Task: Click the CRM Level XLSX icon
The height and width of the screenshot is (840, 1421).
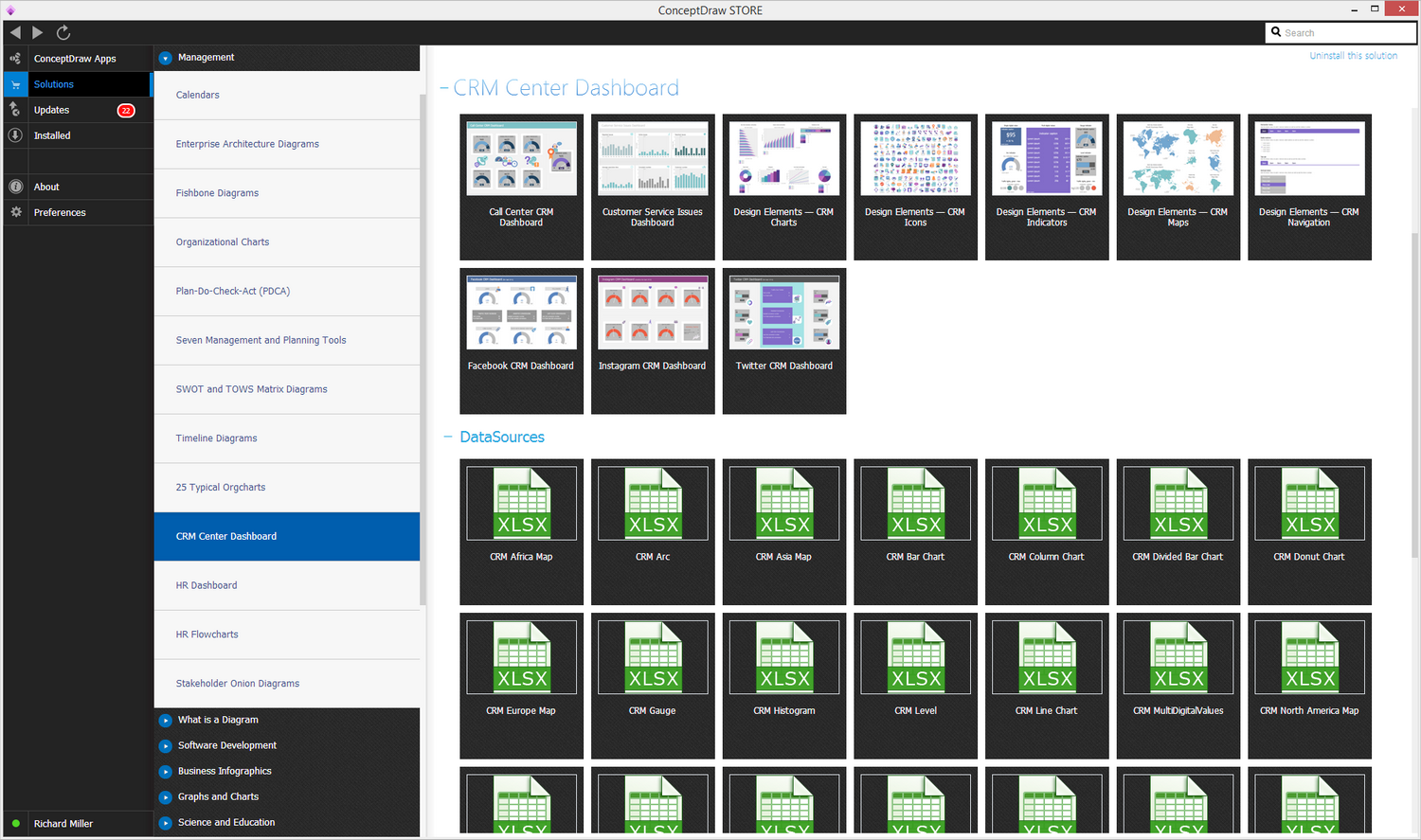Action: [916, 657]
